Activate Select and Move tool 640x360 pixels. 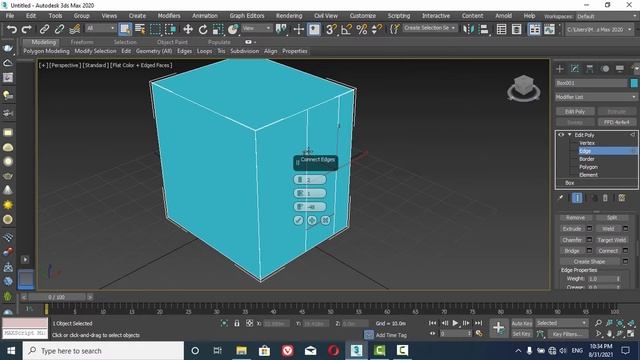pyautogui.click(x=188, y=29)
